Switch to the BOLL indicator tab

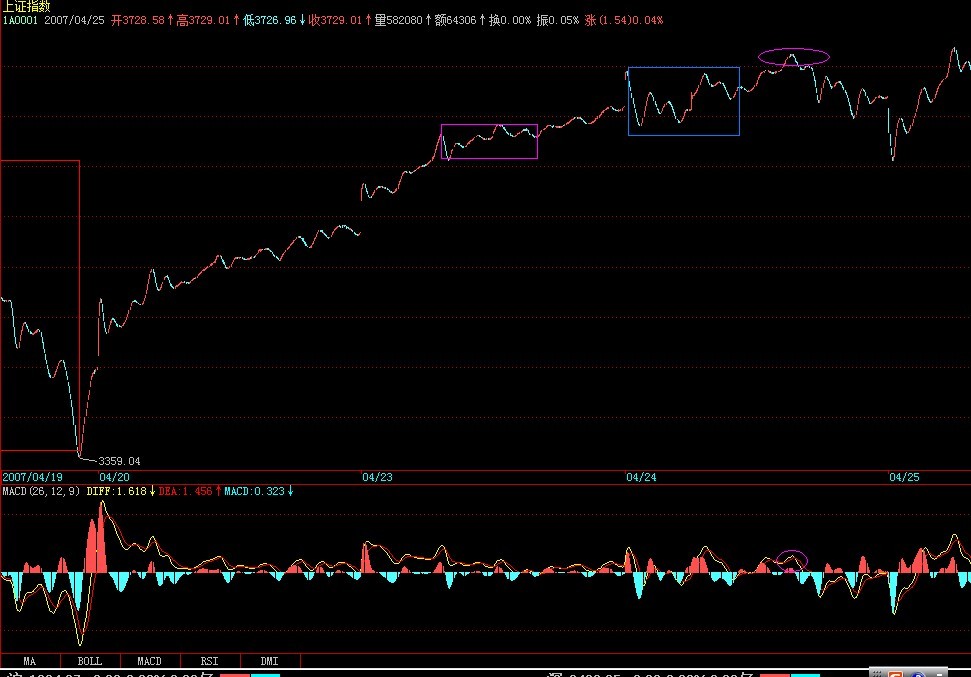point(90,661)
